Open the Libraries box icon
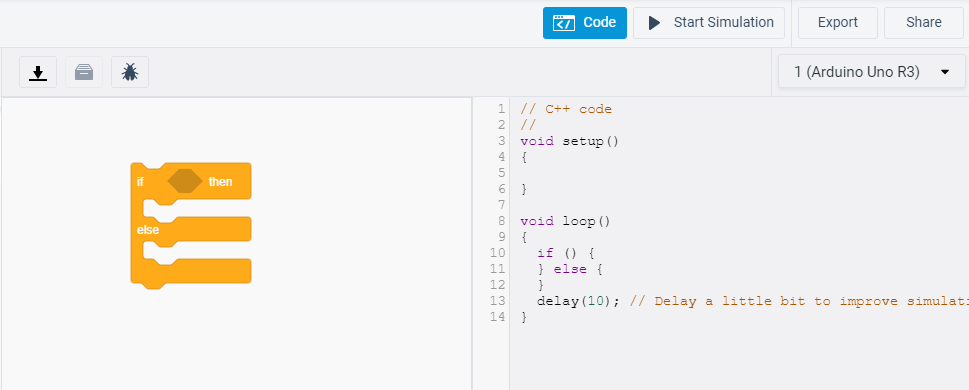 [x=84, y=72]
